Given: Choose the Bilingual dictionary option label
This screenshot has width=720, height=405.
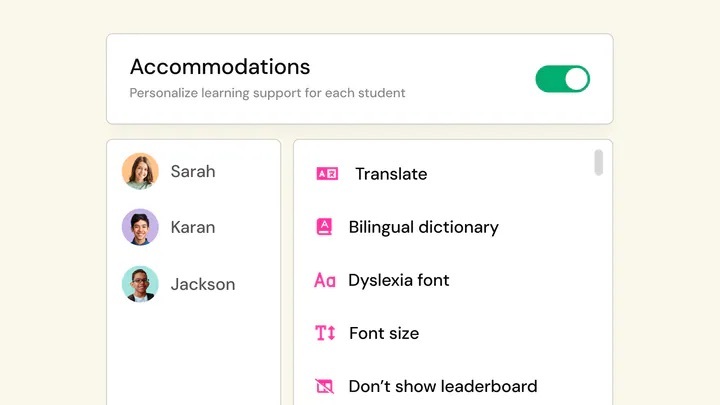Looking at the screenshot, I should 423,227.
